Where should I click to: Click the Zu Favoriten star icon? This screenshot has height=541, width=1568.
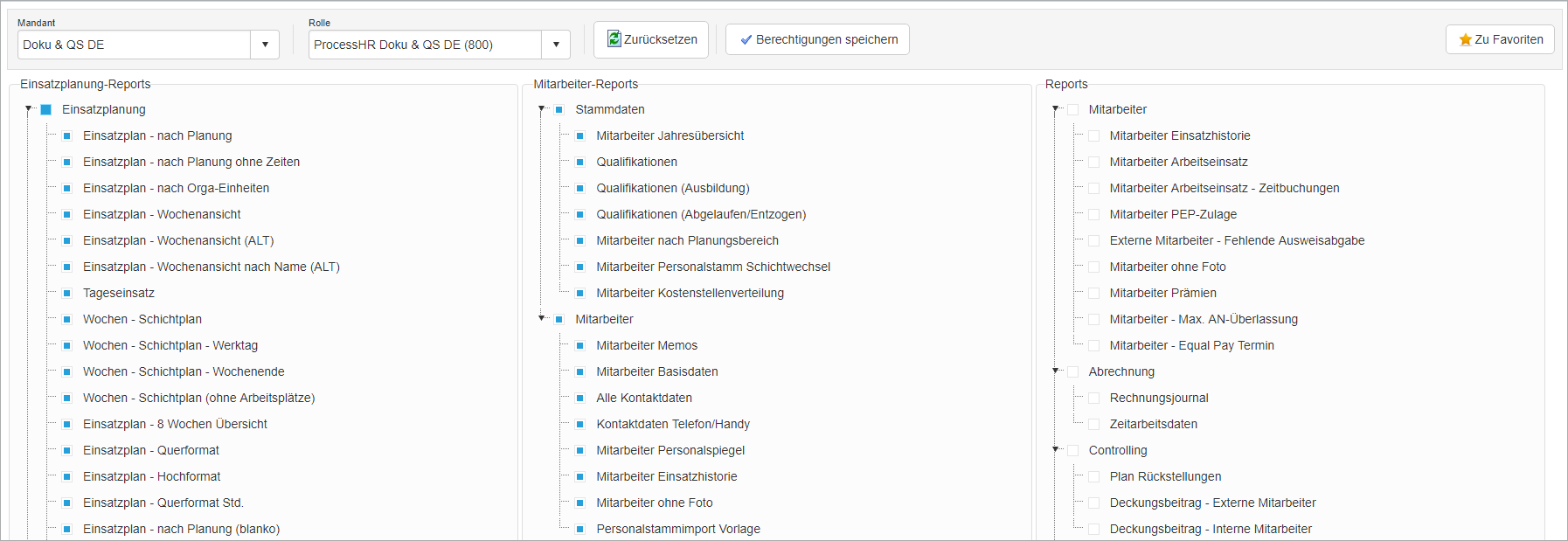[x=1466, y=39]
